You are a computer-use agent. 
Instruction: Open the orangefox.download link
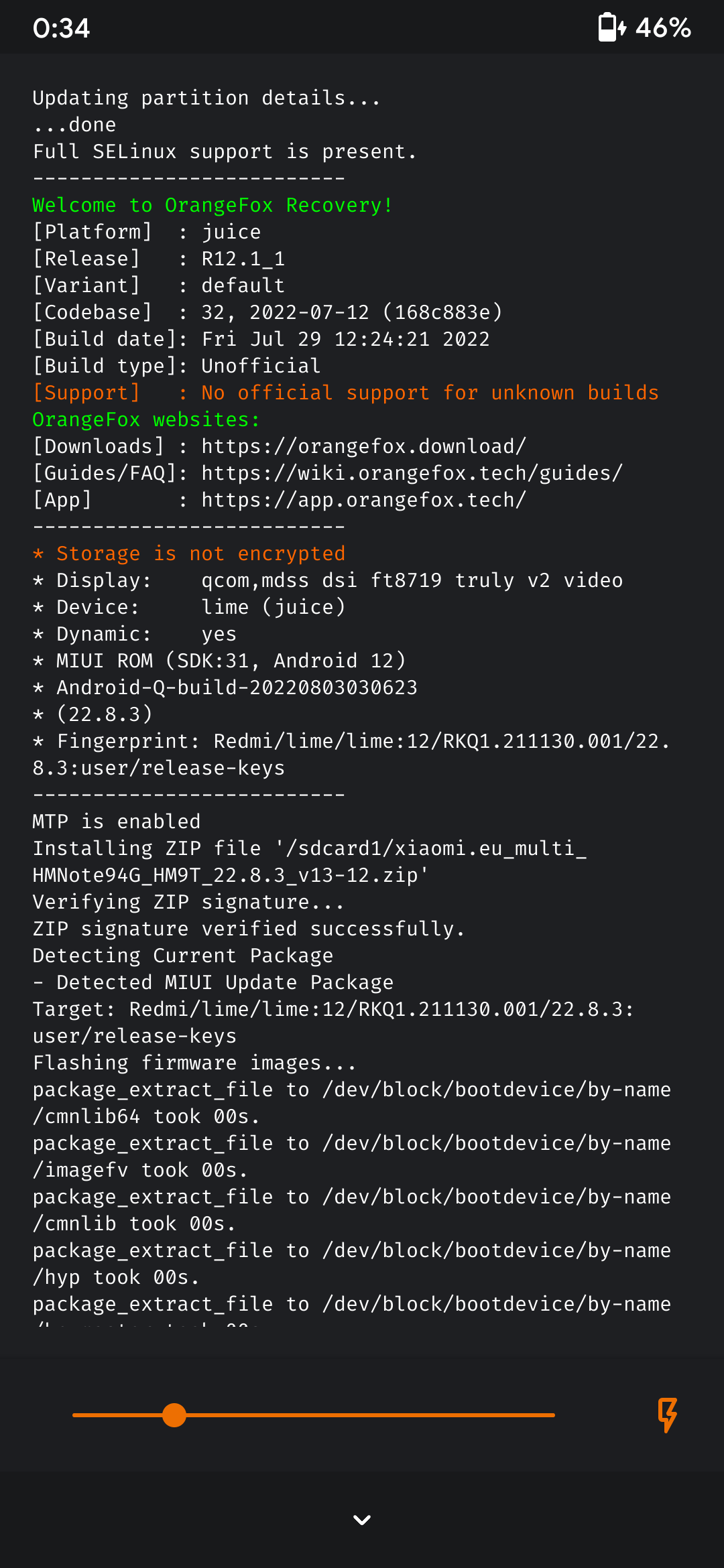click(364, 446)
